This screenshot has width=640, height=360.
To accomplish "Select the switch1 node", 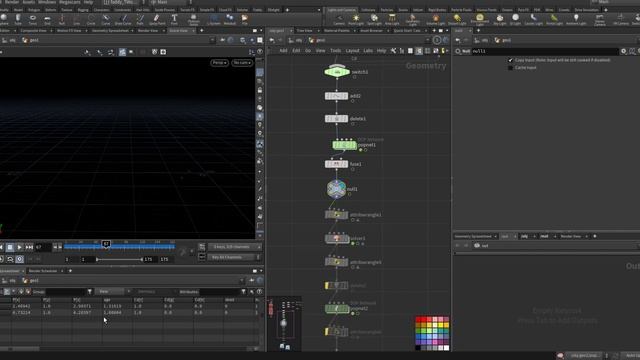I will click(x=337, y=72).
